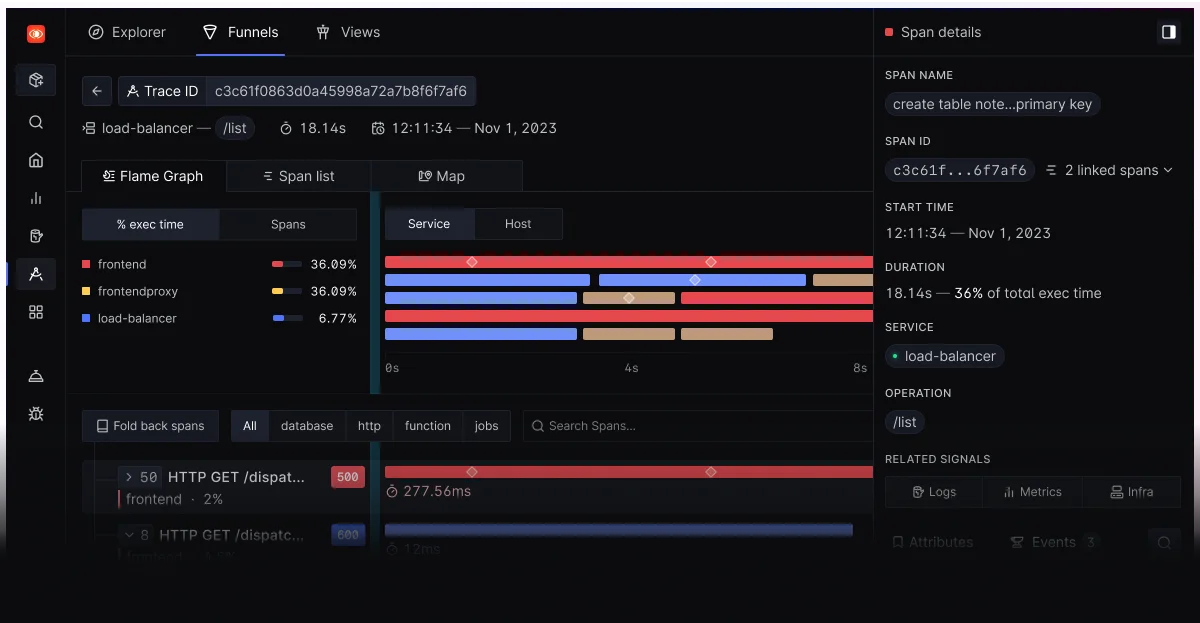Click the Fold back spans button
1200x623 pixels.
150,426
